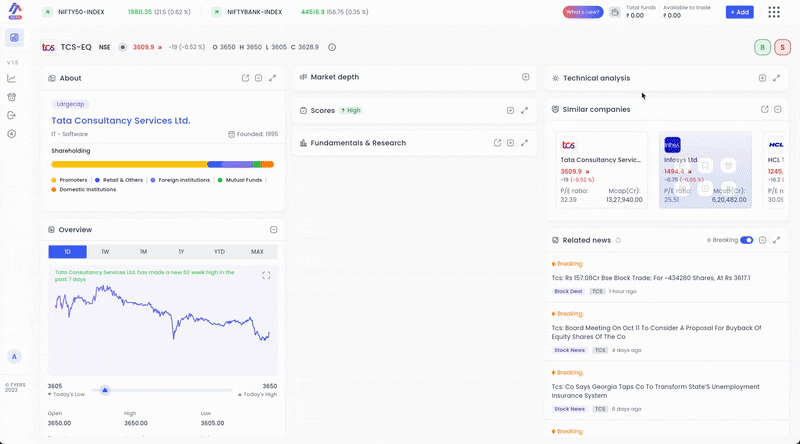This screenshot has height=444, width=800.
Task: Switch to 1M chart range
Action: point(143,252)
